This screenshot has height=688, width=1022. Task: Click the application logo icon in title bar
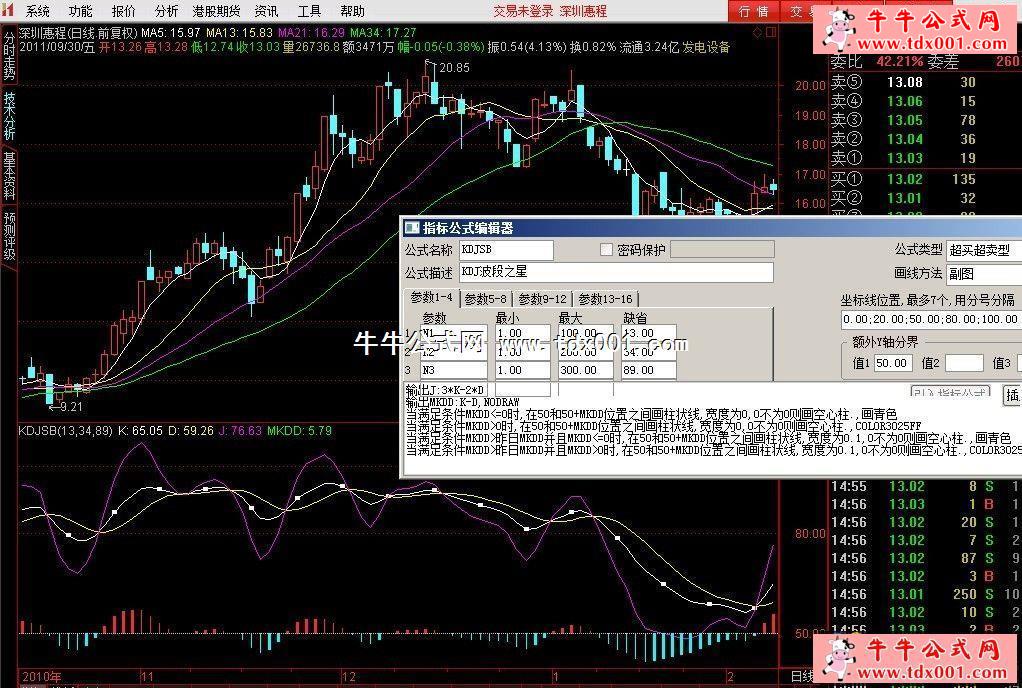7,10
